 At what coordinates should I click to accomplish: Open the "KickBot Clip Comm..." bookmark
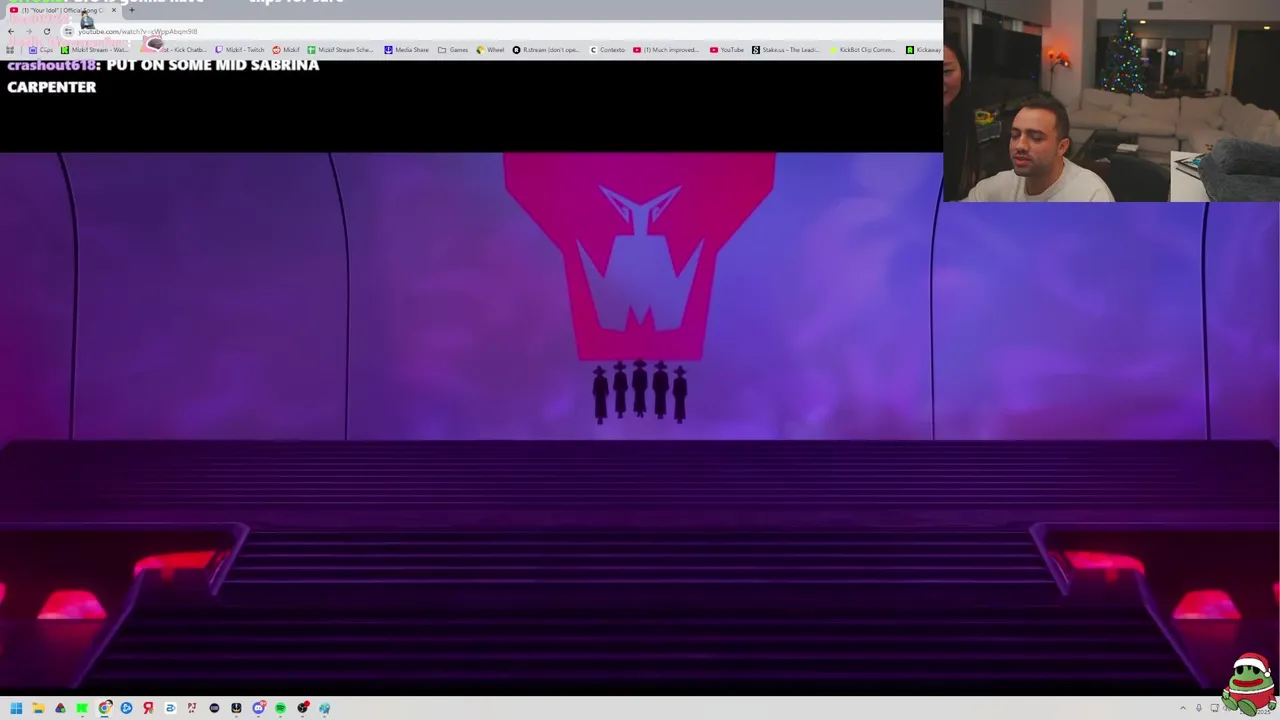tap(862, 49)
